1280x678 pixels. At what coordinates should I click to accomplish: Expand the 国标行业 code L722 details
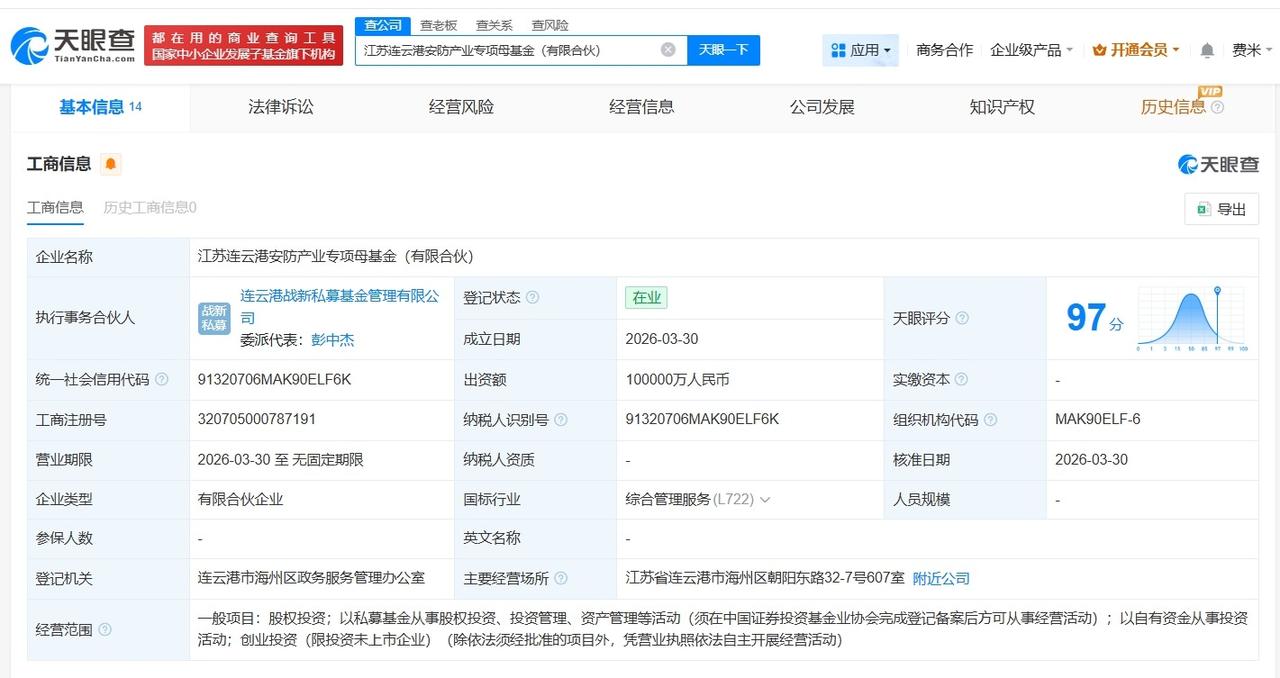click(766, 499)
